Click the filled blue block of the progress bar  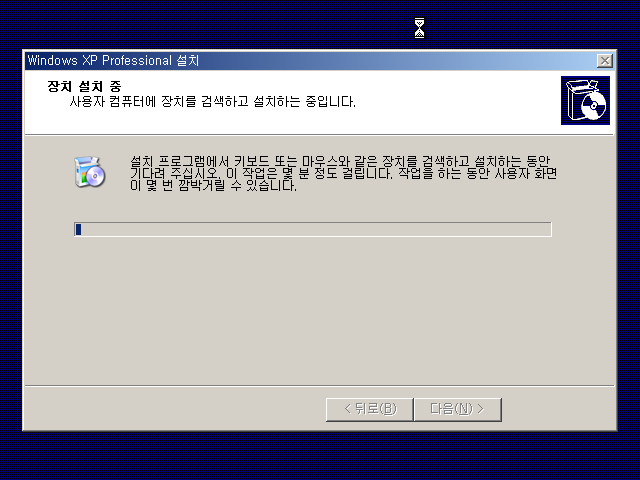click(x=78, y=229)
